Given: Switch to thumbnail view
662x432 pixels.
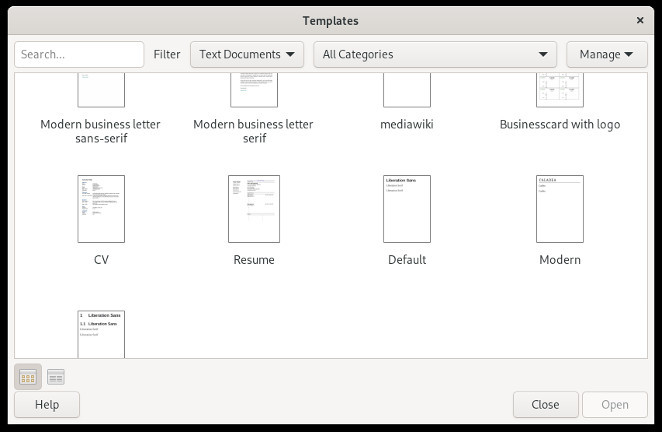Looking at the screenshot, I should click(28, 377).
